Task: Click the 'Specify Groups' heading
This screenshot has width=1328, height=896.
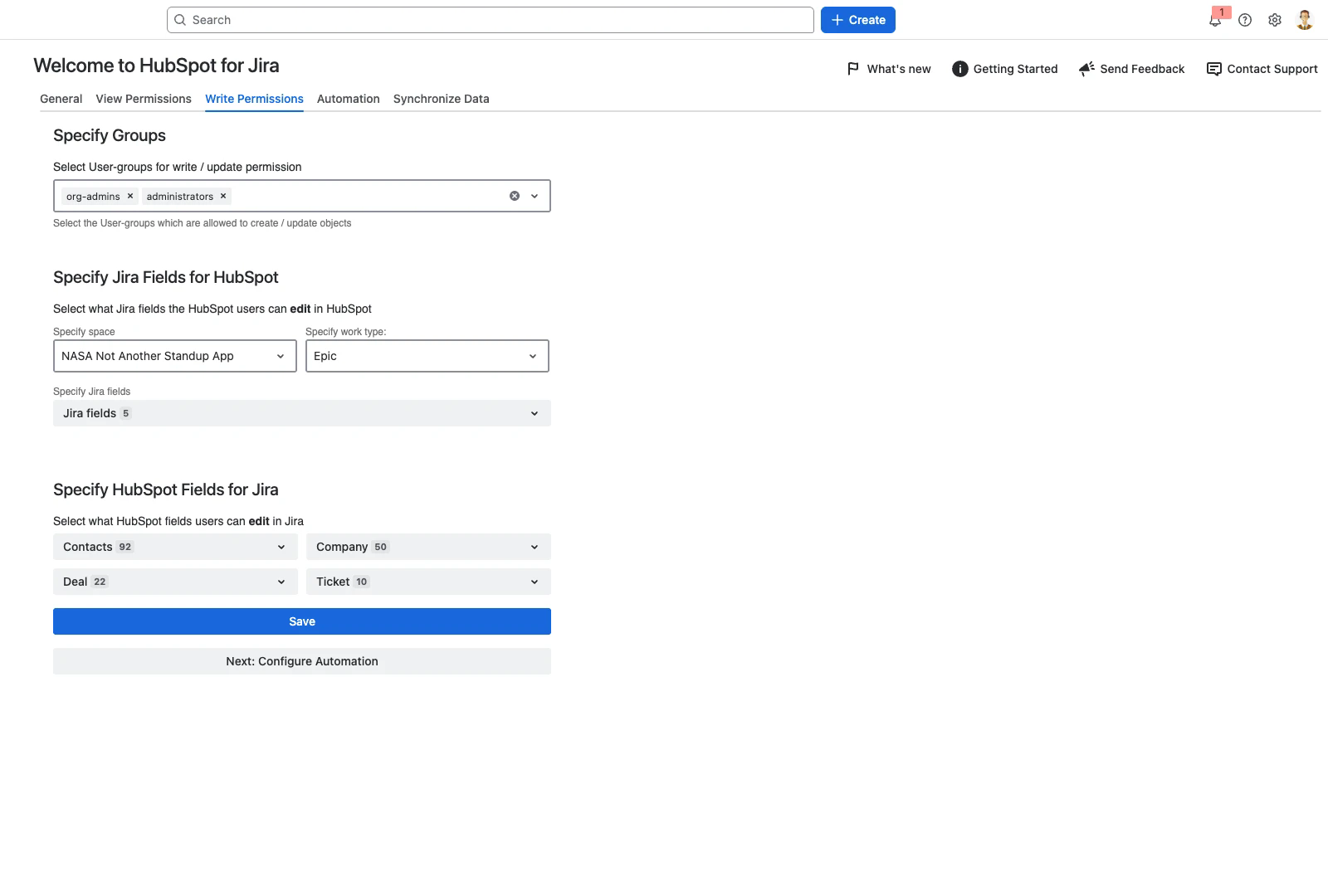Action: pyautogui.click(x=110, y=135)
